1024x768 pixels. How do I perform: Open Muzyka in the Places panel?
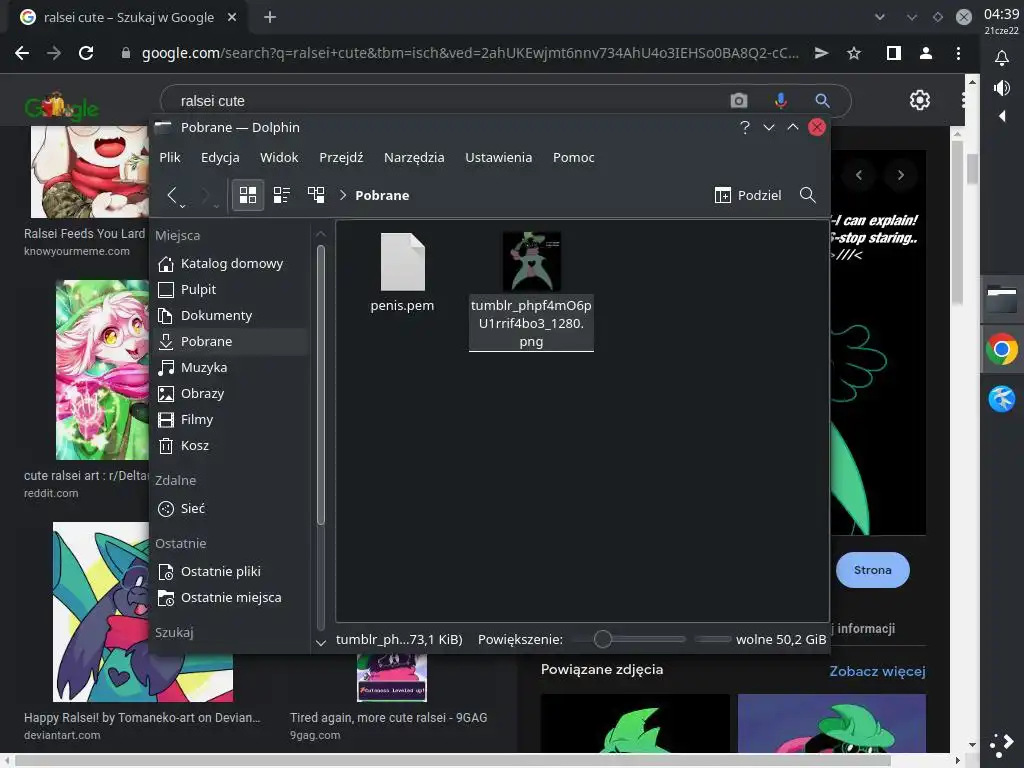(x=231, y=368)
